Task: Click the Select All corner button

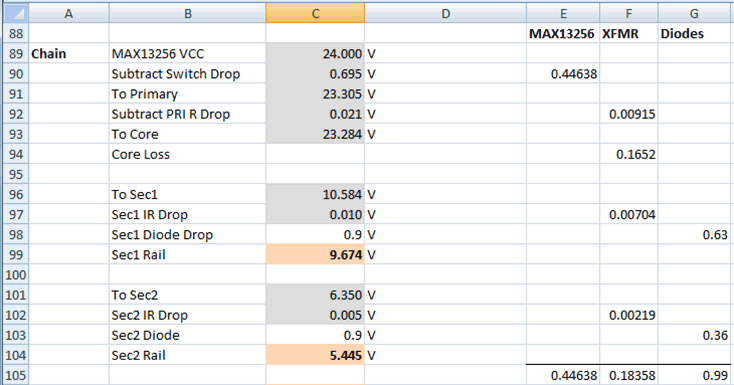Action: pos(15,13)
